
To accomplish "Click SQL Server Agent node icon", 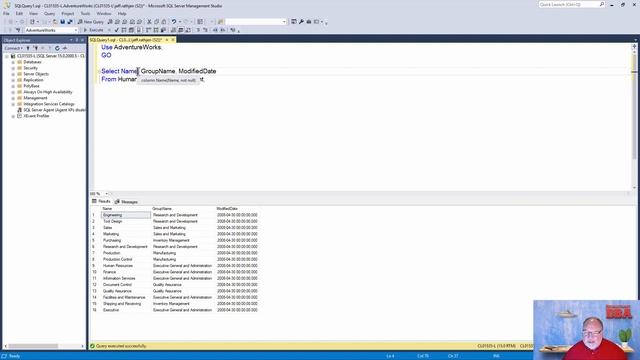I will 19,110.
